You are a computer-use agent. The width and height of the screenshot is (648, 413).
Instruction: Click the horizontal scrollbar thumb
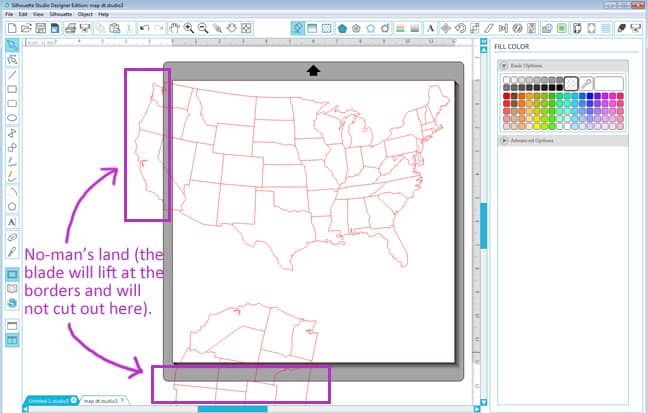(232, 409)
